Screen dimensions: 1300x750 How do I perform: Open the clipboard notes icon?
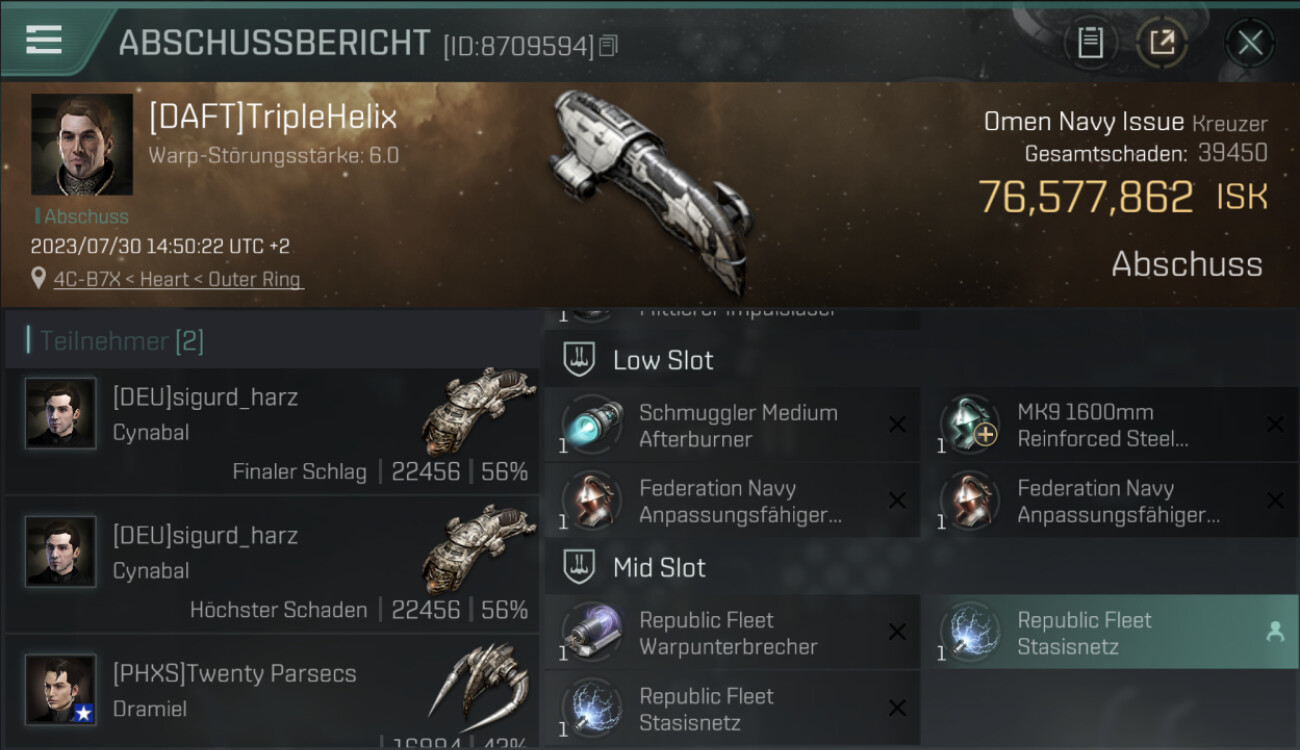[x=1090, y=43]
